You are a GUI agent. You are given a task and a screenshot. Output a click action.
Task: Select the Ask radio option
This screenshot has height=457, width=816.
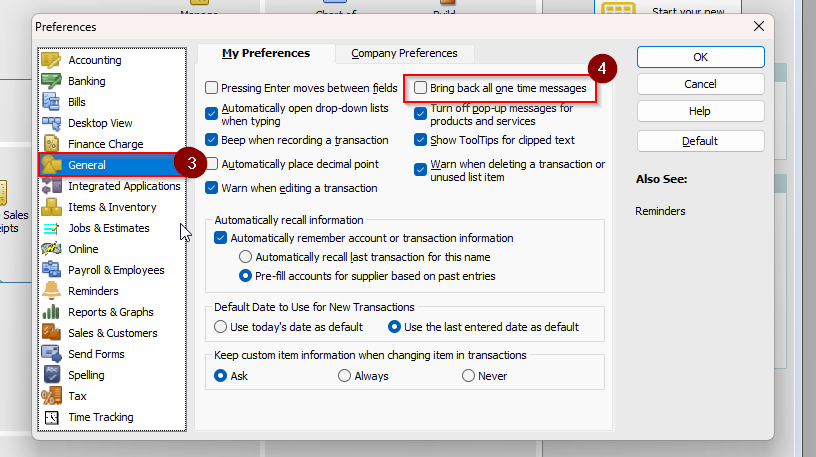coord(221,375)
